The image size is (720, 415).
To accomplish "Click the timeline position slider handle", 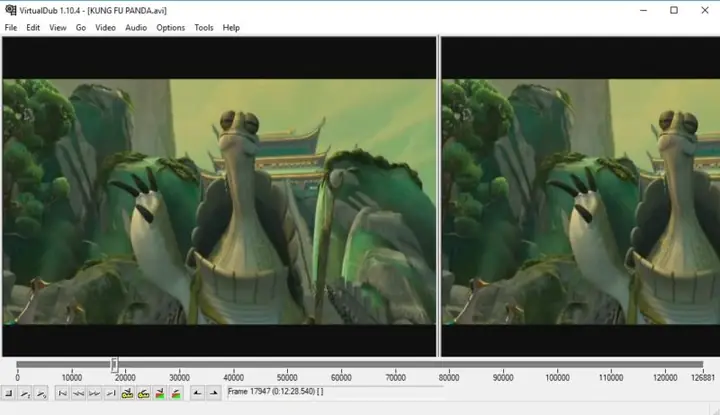I will tap(114, 365).
